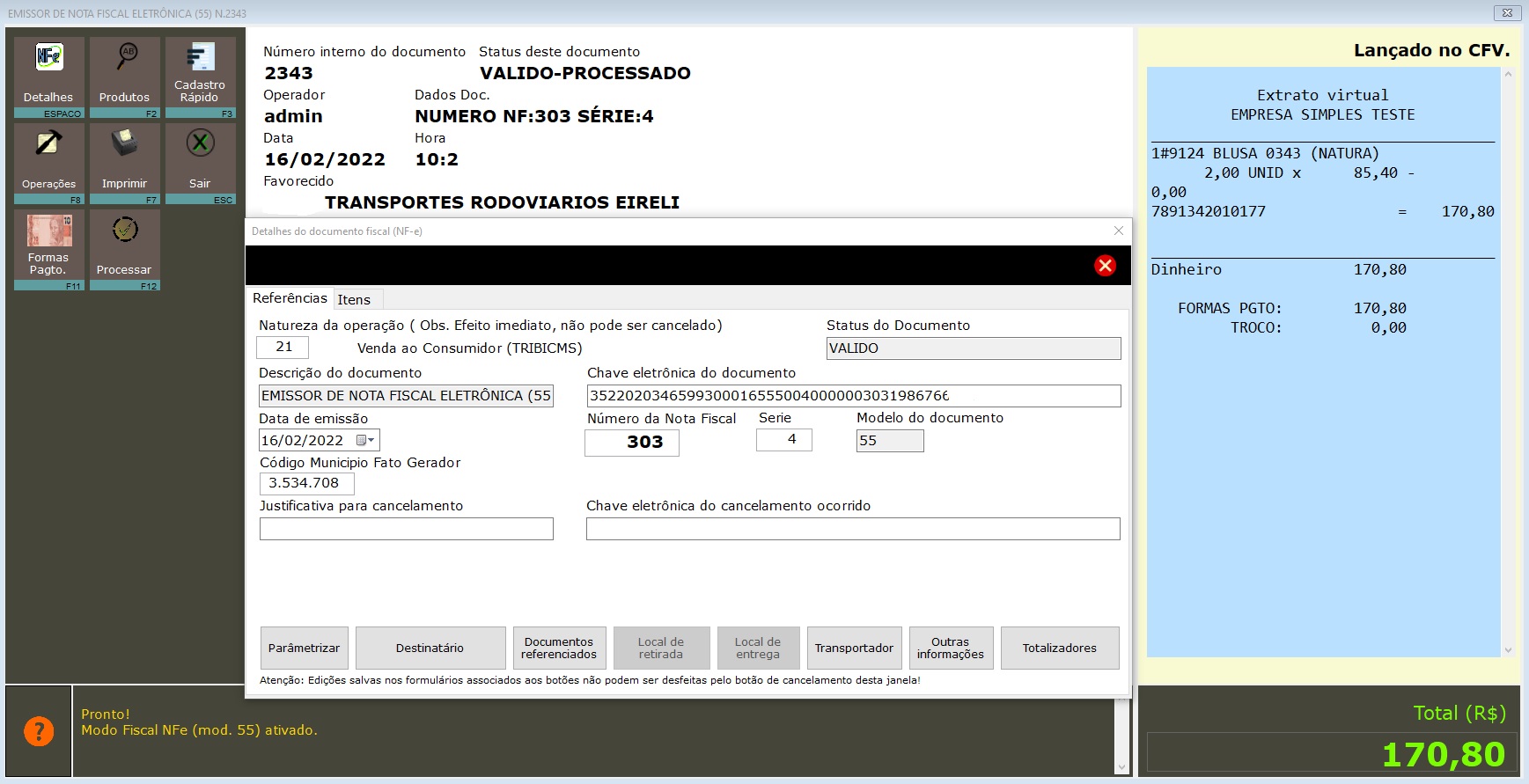Click the Sair exit icon

200,143
